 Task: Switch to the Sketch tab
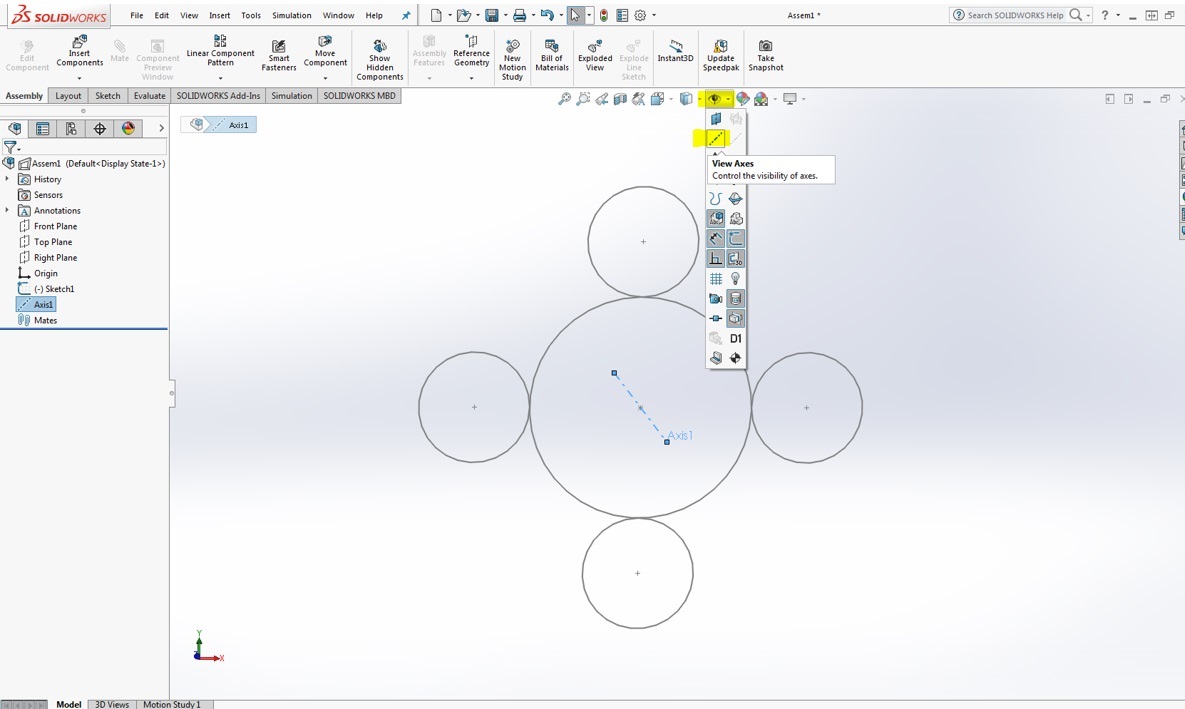(107, 96)
